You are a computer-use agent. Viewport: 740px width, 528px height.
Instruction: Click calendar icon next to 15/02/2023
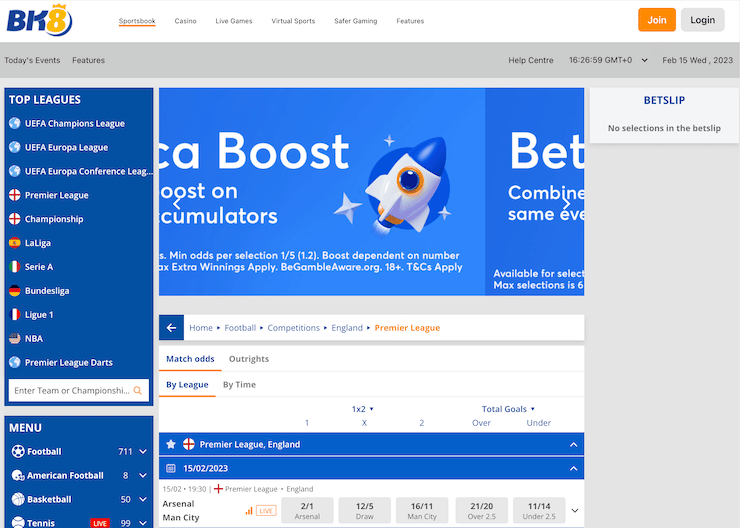pyautogui.click(x=171, y=468)
